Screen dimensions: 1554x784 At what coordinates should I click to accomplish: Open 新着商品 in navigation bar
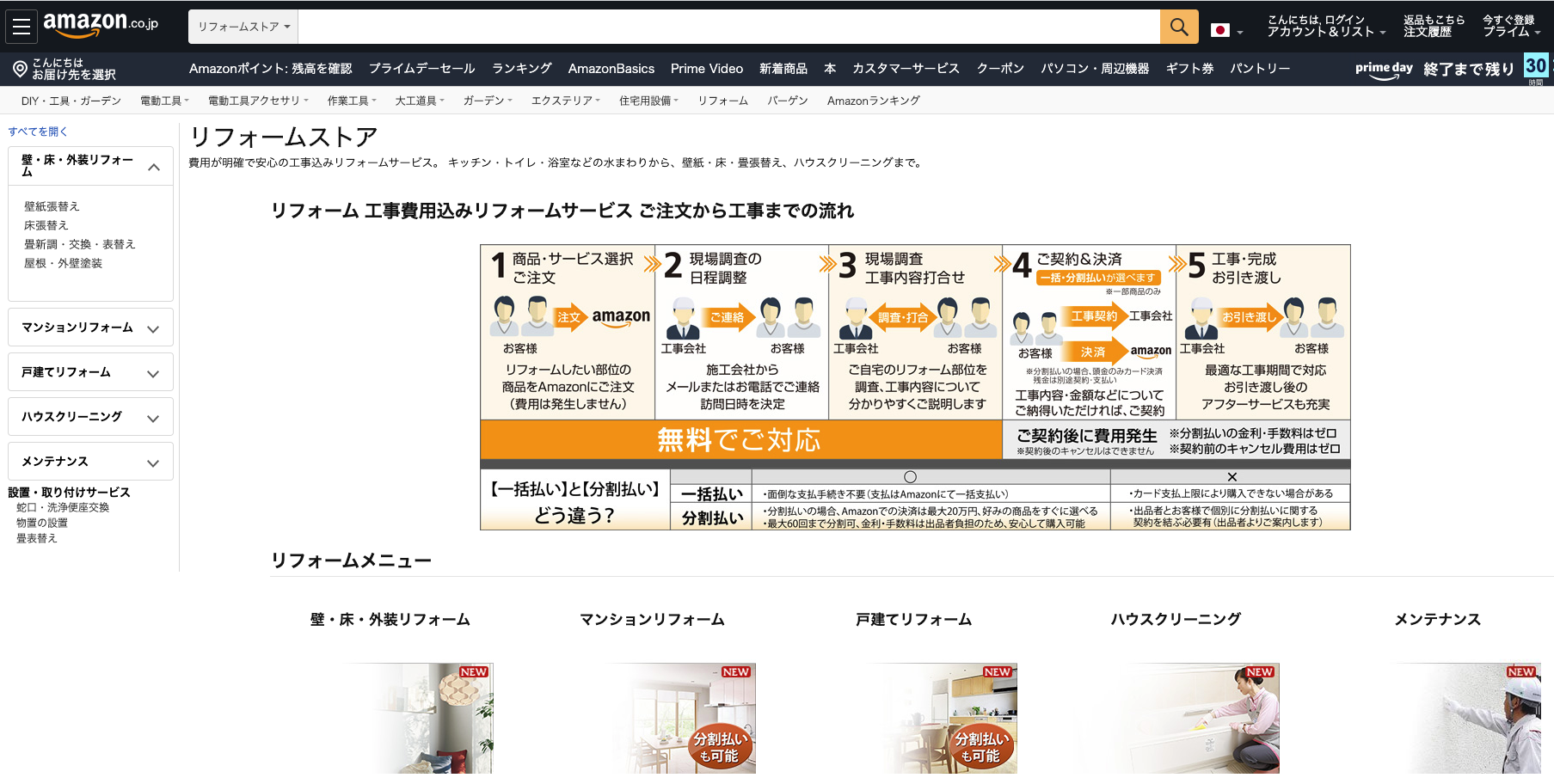tap(783, 68)
